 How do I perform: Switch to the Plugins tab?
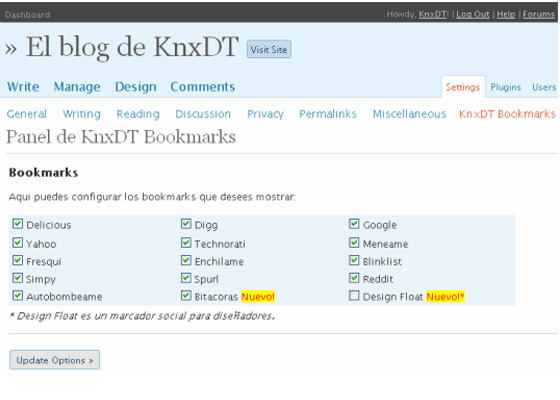click(505, 87)
